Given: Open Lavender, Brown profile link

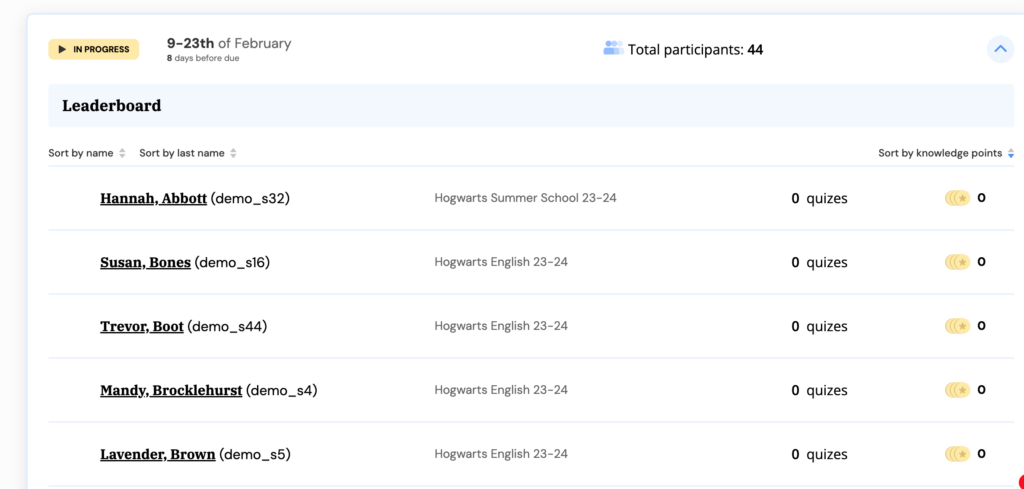Looking at the screenshot, I should (x=157, y=454).
